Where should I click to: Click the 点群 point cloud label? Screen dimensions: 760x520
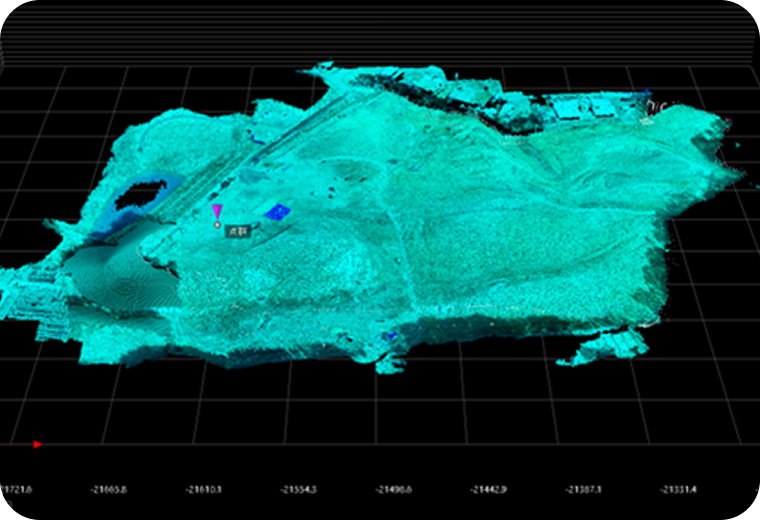pos(238,230)
